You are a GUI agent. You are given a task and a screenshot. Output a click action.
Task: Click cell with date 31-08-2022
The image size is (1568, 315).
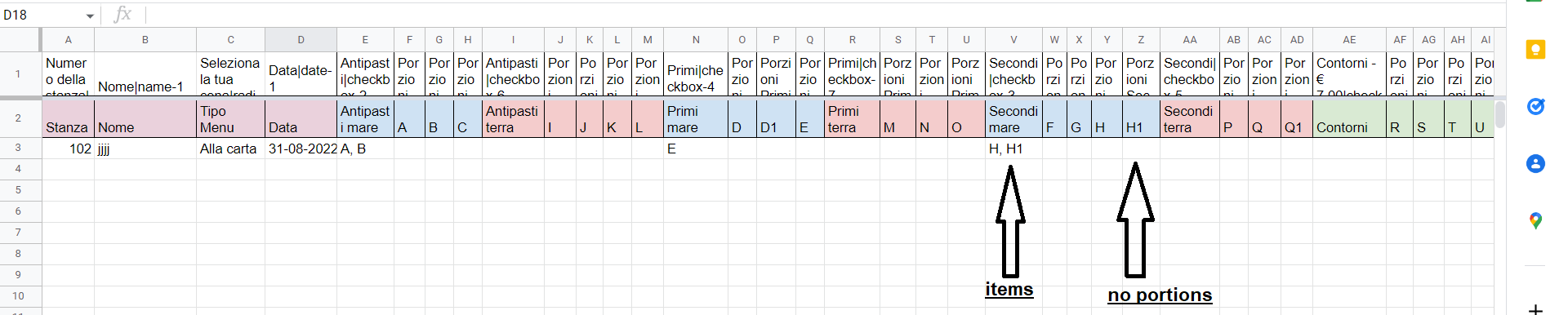pyautogui.click(x=301, y=149)
